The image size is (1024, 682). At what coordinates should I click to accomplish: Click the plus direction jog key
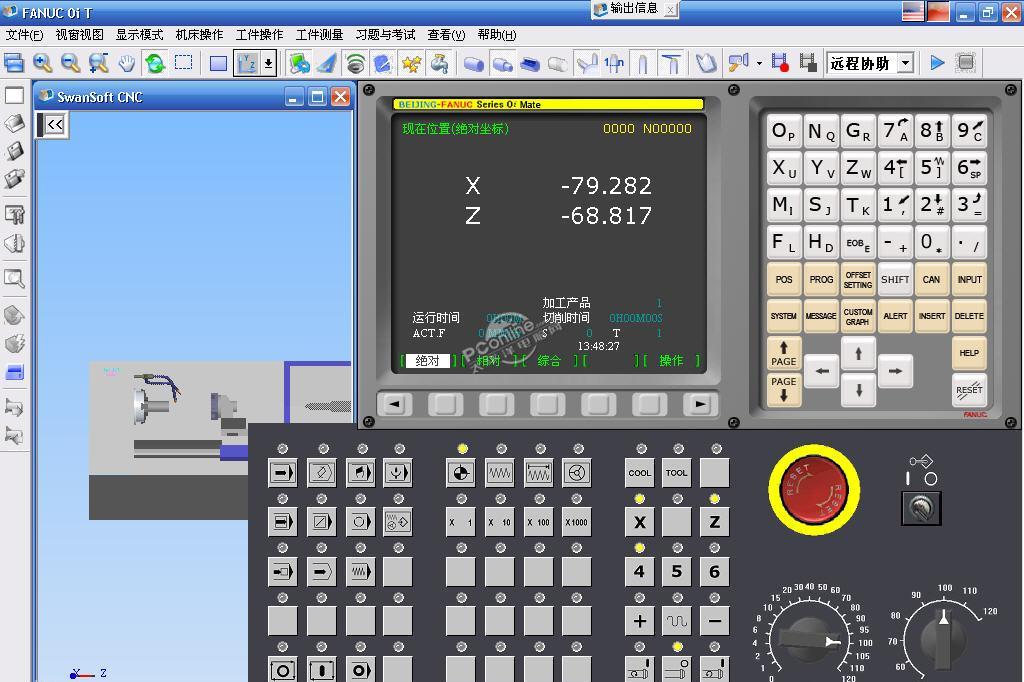(639, 621)
